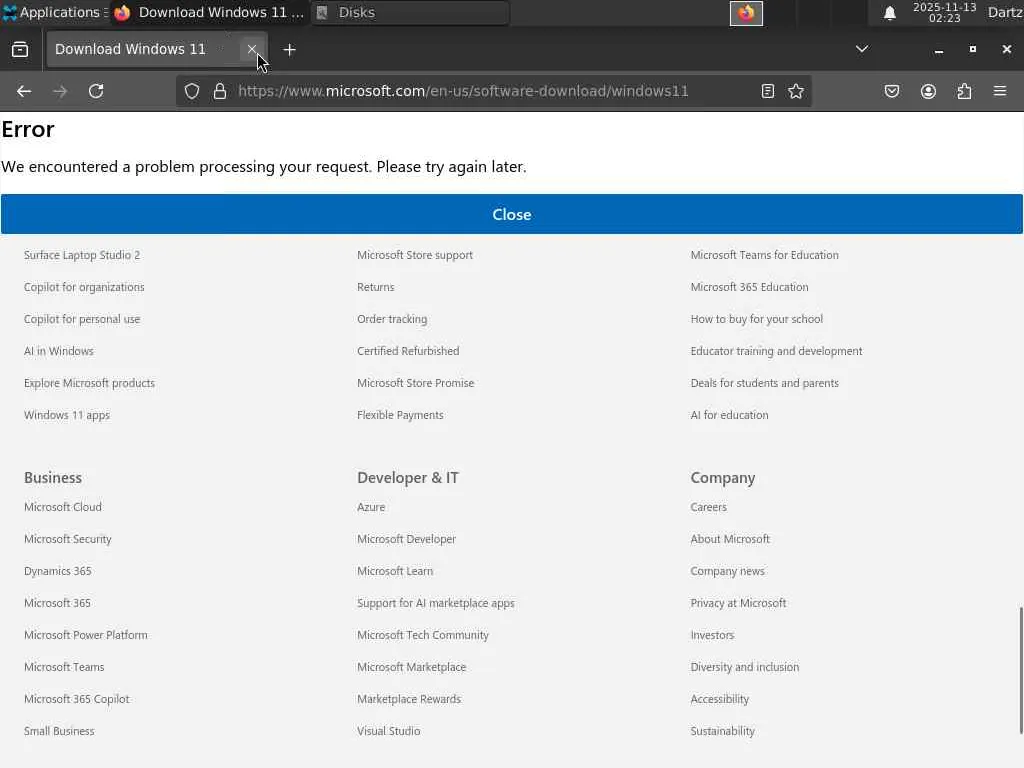Click Firefox icon in system panel
1024x768 pixels.
coord(746,13)
